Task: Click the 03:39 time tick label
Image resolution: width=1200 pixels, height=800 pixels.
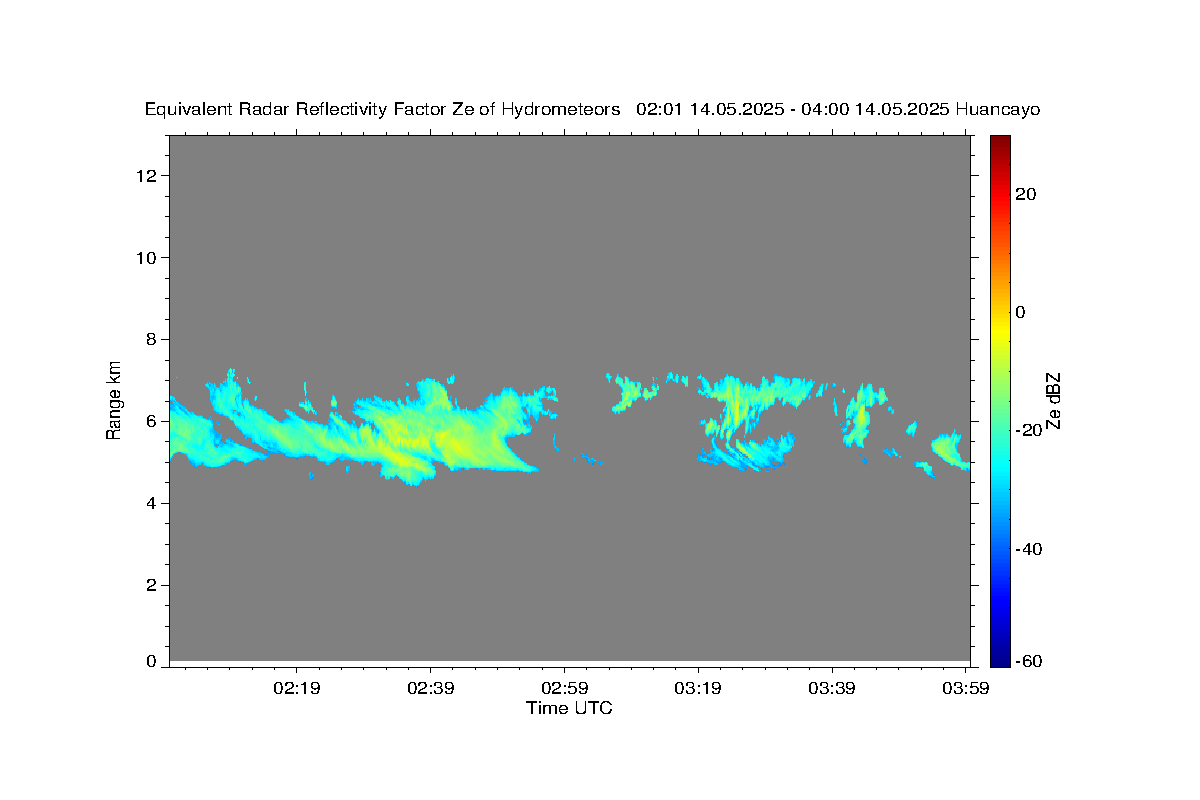Action: tap(832, 688)
